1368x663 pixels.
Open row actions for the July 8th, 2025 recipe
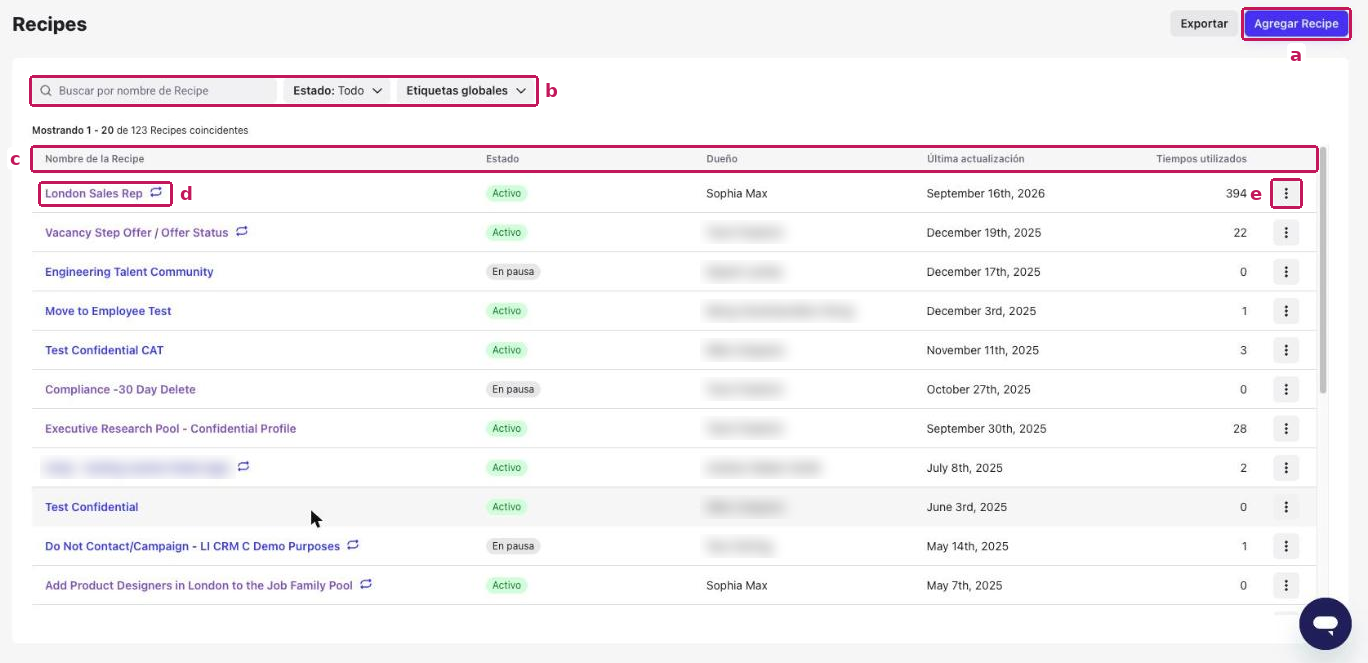pos(1286,468)
